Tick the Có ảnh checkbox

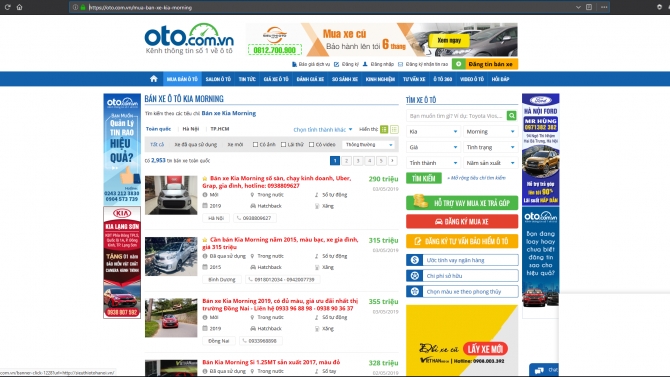click(x=256, y=144)
